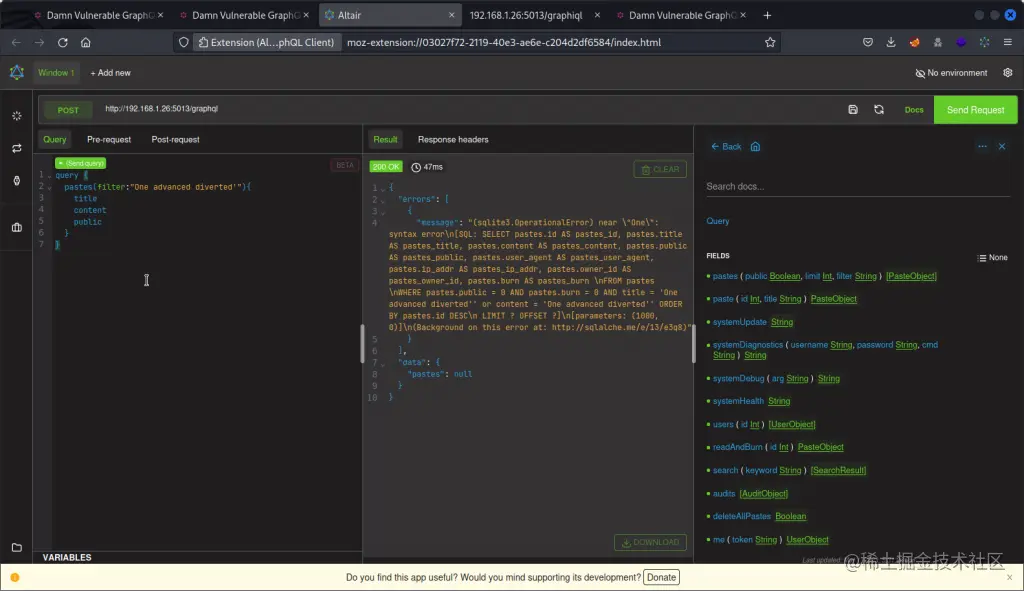
Task: Open the AuditObject type link
Action: (763, 494)
